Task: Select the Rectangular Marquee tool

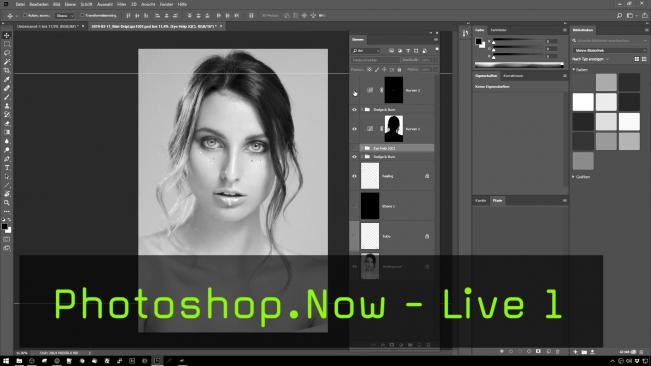Action: click(x=7, y=44)
